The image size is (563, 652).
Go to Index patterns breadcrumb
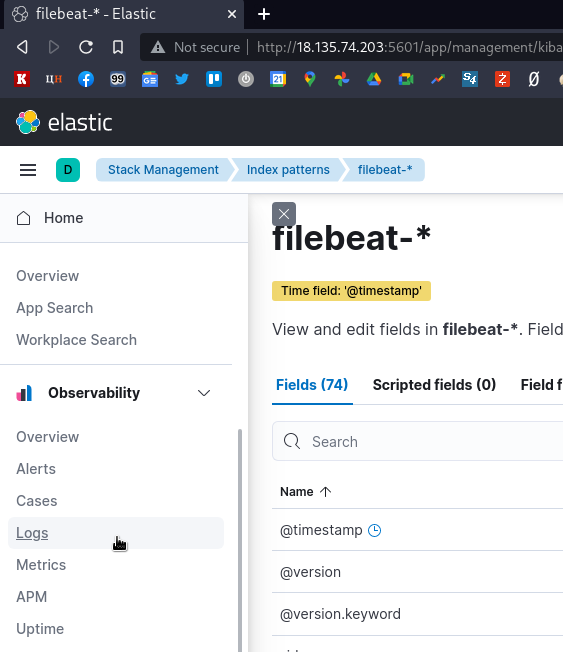click(288, 170)
